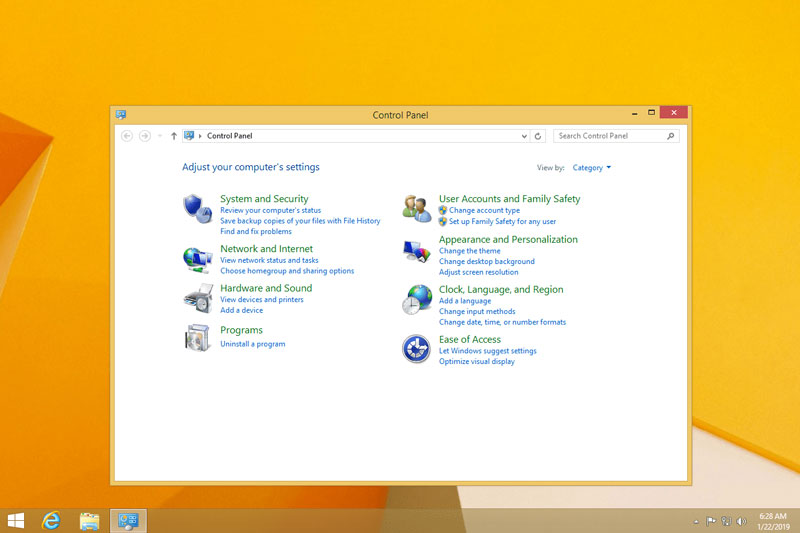800x533 pixels.
Task: Open Appearance and Personalization heading
Action: [x=508, y=240]
